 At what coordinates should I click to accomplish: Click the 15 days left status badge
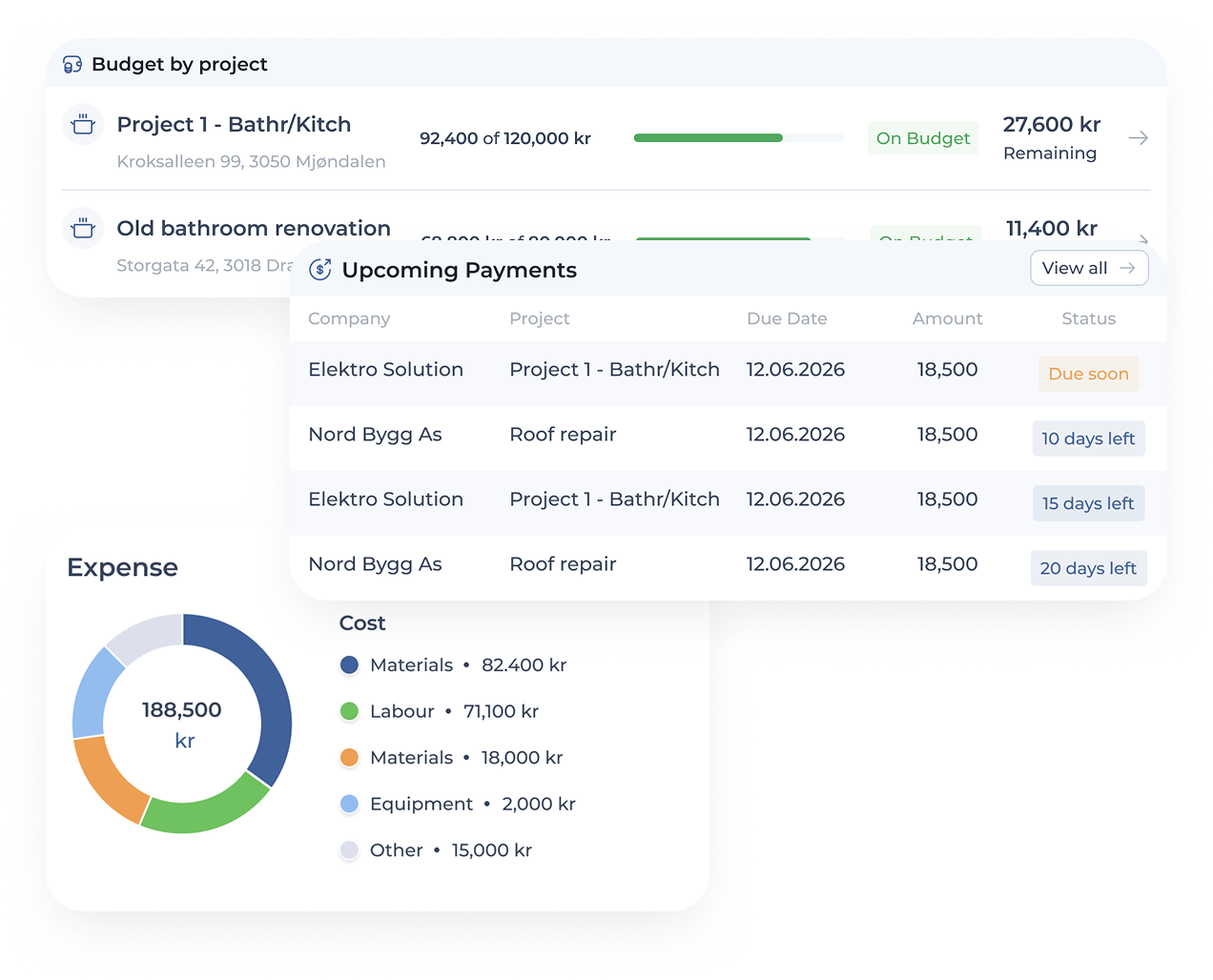coord(1088,503)
